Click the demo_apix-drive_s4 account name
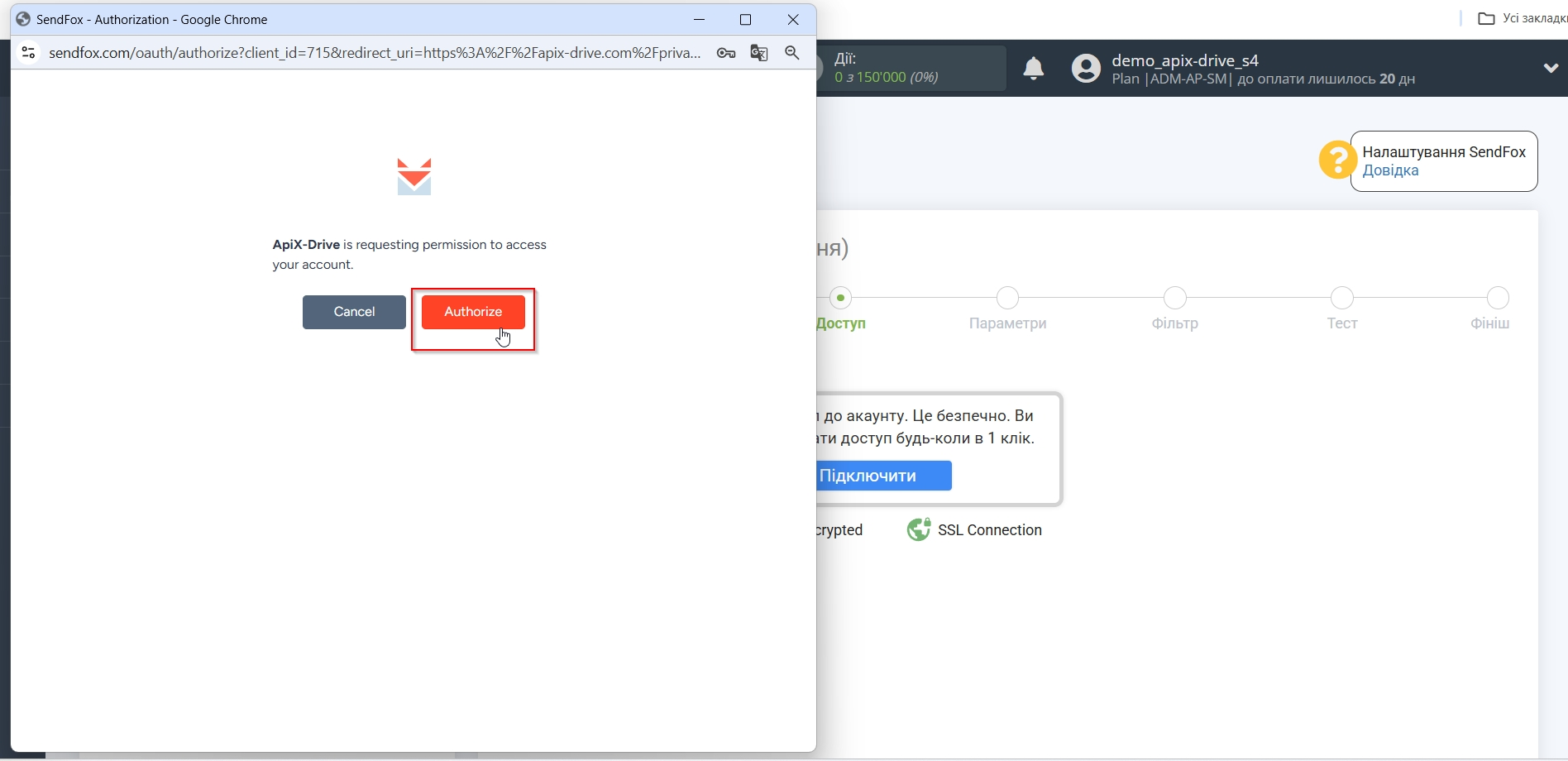This screenshot has width=1568, height=761. [x=1185, y=60]
